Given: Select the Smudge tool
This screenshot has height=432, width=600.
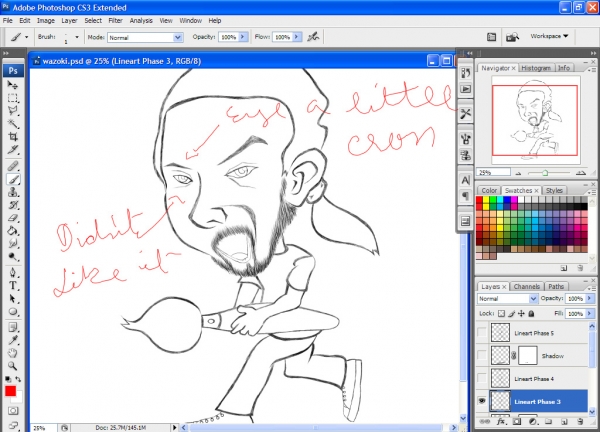Looking at the screenshot, I should click(x=13, y=243).
